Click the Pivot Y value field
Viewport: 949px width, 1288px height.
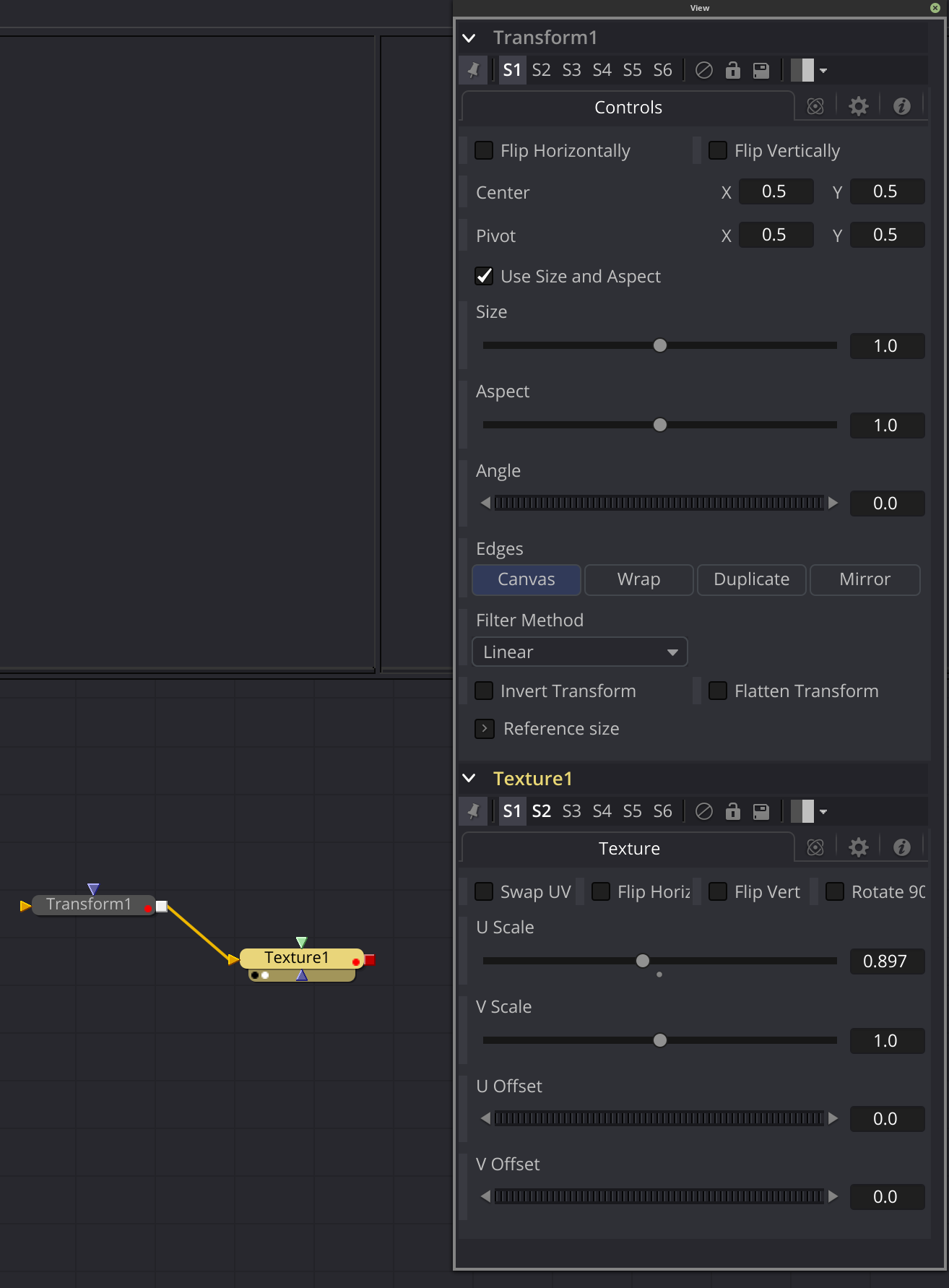click(888, 235)
